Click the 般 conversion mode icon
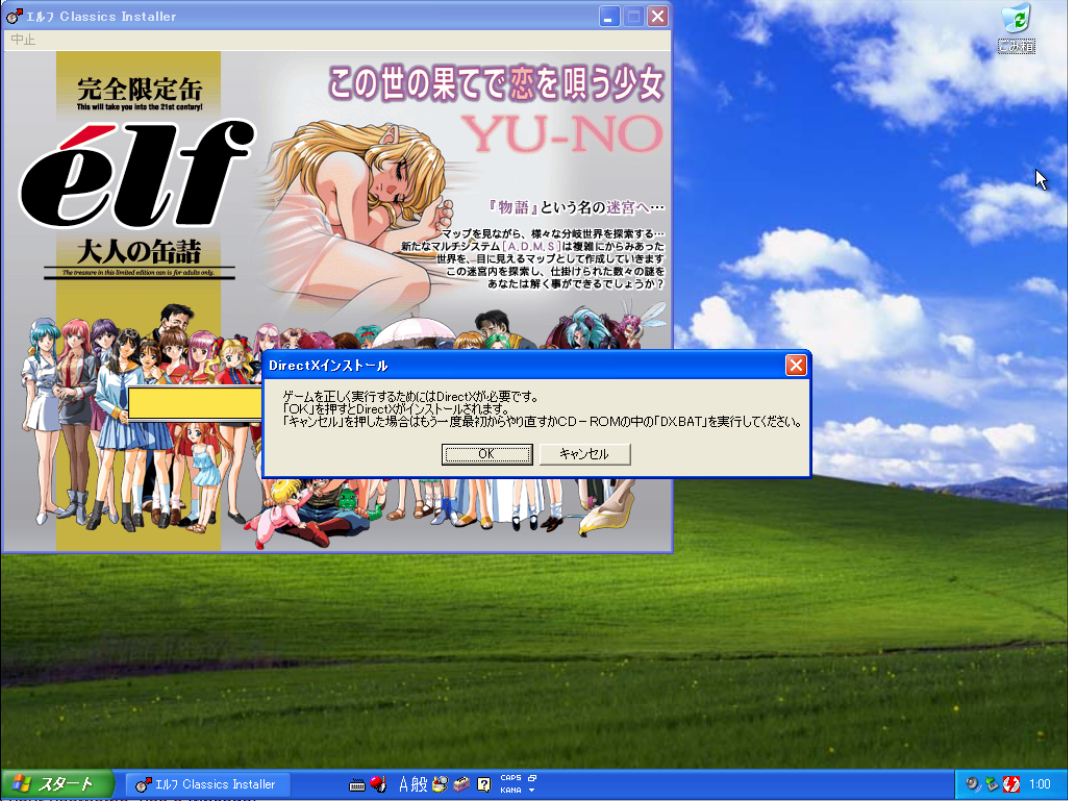 tap(420, 784)
